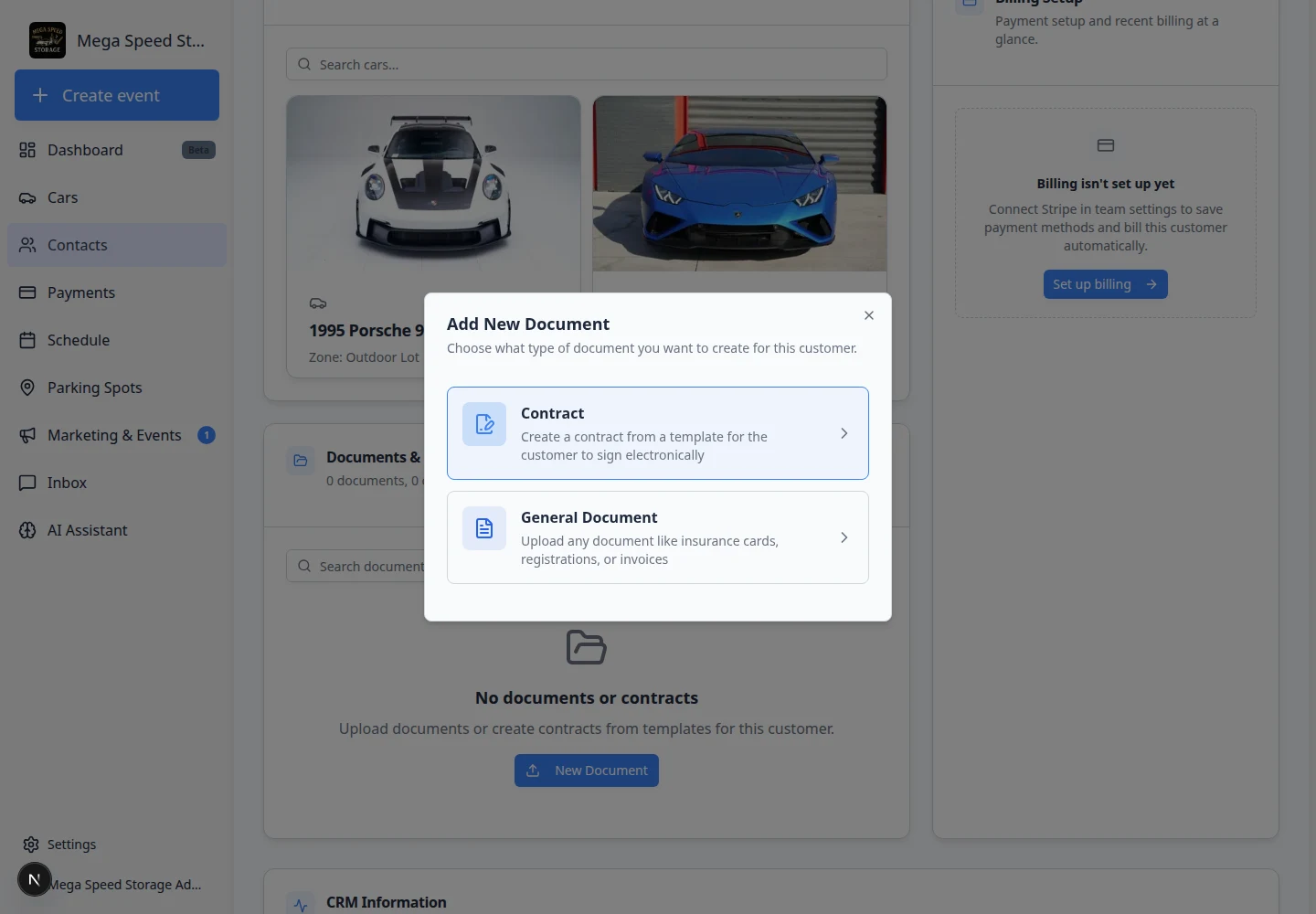1316x914 pixels.
Task: Click the CRM Information activity icon
Action: 301,904
